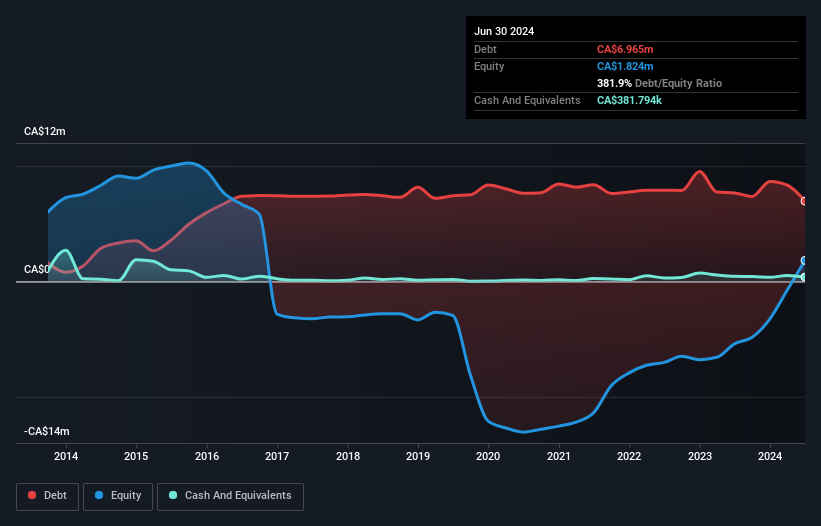Viewport: 821px width, 526px height.
Task: Click the Debt label in tooltip
Action: click(x=485, y=49)
